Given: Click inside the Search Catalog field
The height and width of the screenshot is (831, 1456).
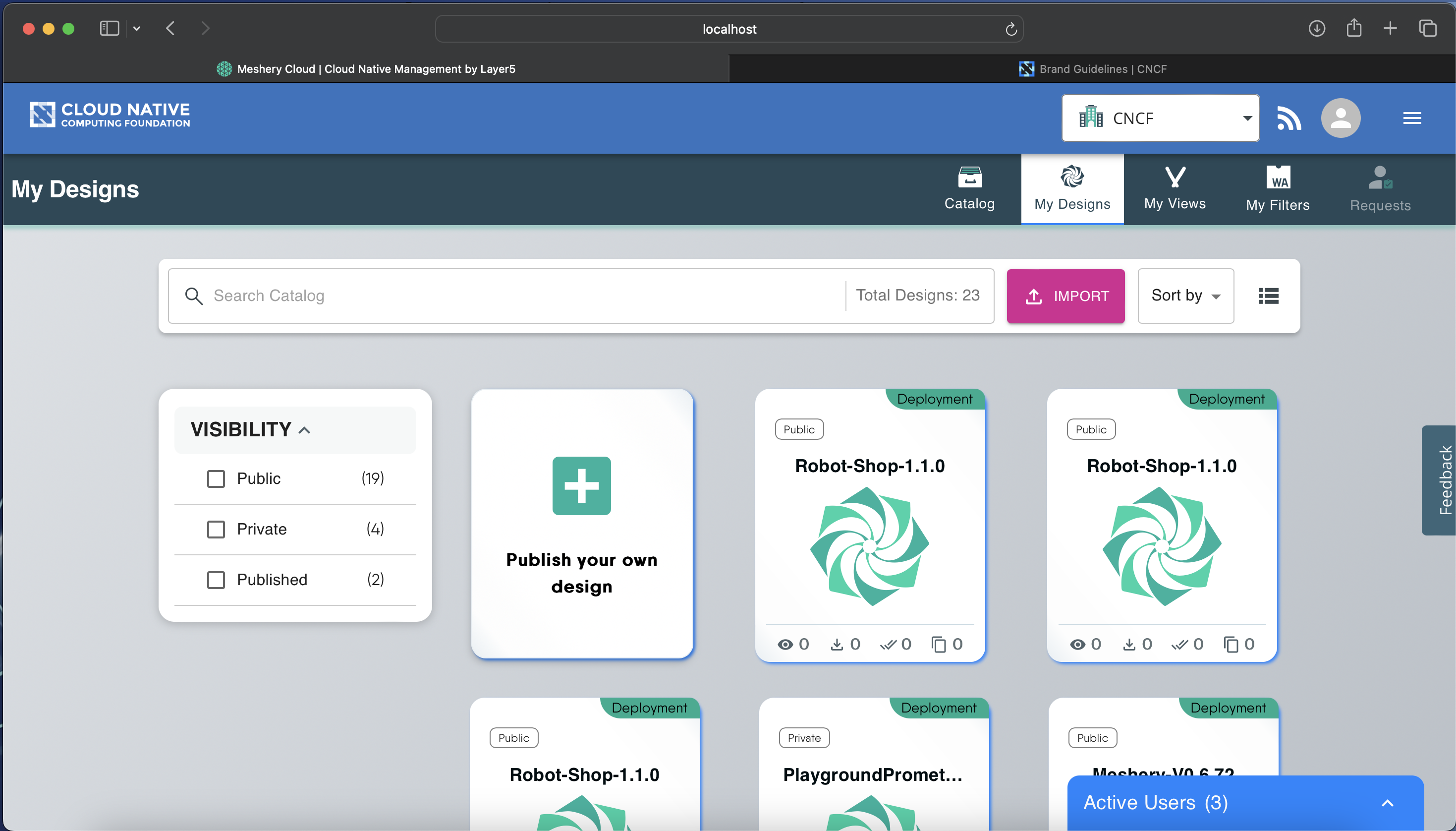Looking at the screenshot, I should pos(399,296).
